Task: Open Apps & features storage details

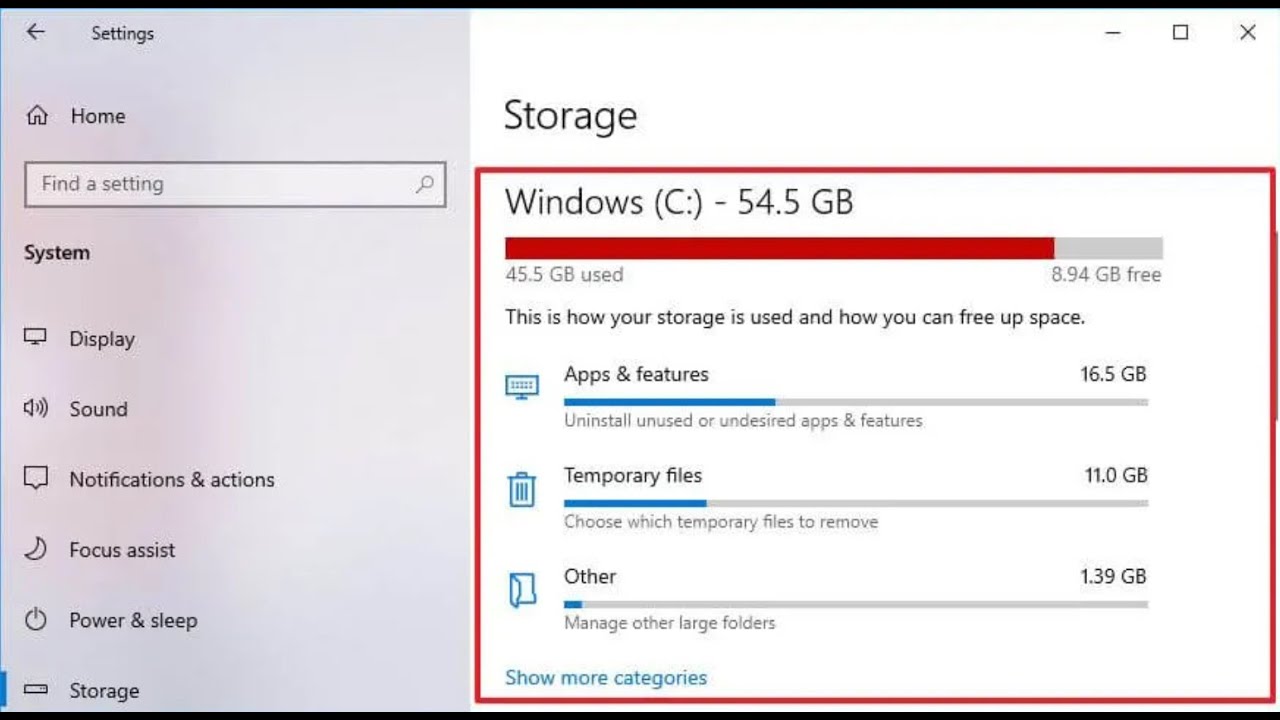Action: 636,374
